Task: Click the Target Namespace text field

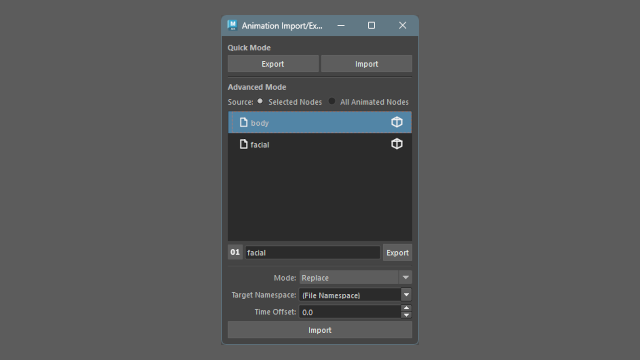Action: pyautogui.click(x=350, y=295)
